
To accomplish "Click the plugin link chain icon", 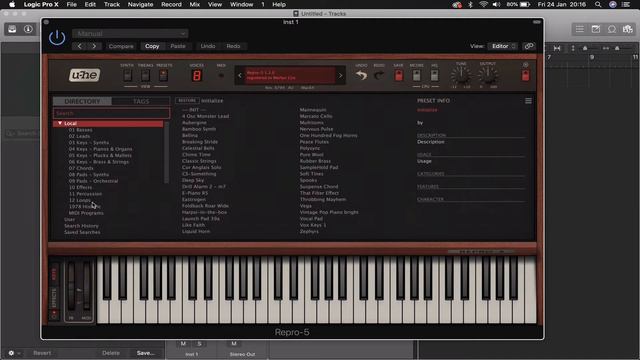I will pos(529,46).
